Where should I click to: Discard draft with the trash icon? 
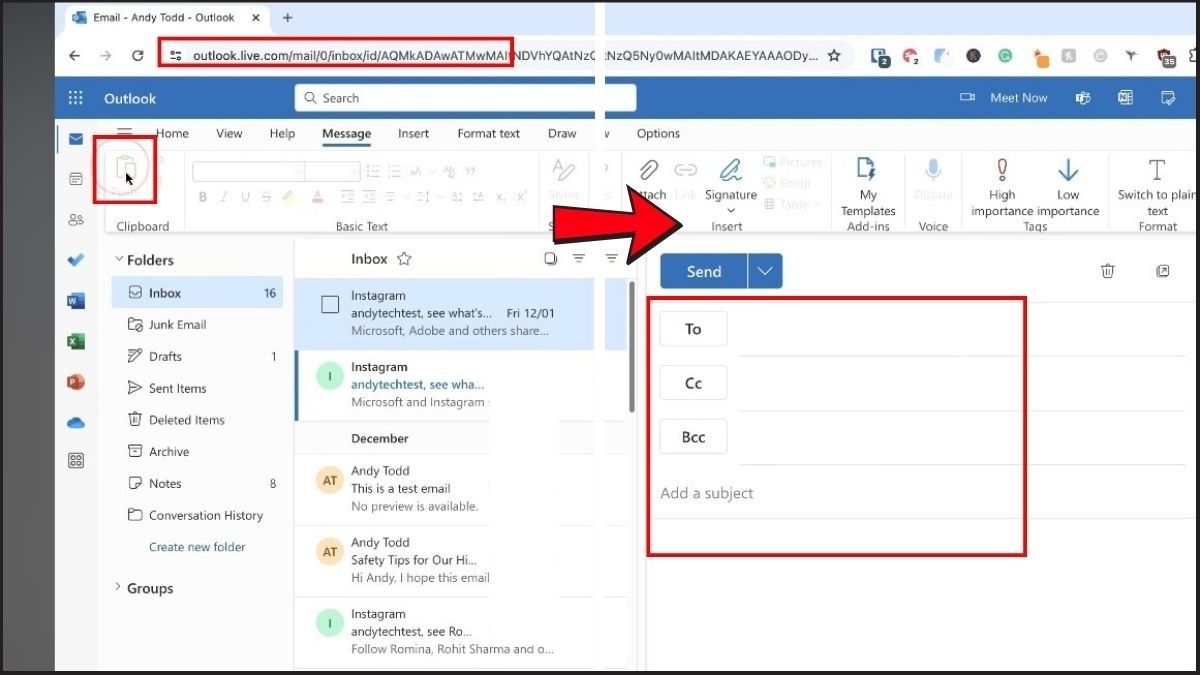click(1108, 271)
